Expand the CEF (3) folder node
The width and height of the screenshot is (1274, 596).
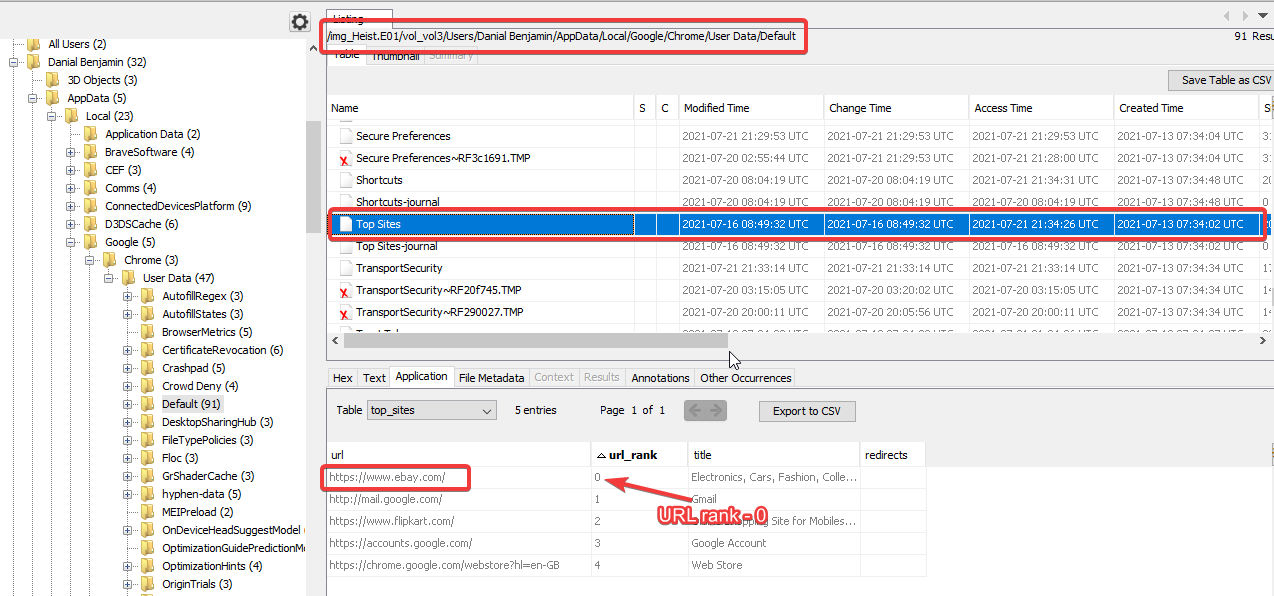pyautogui.click(x=71, y=170)
